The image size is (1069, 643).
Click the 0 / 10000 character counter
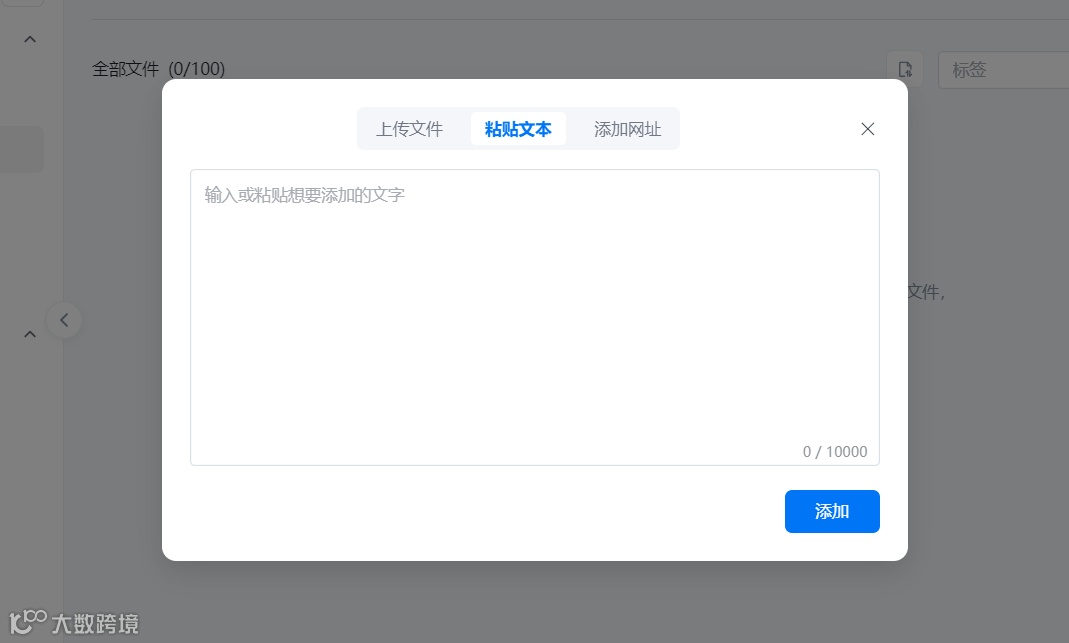coord(835,452)
